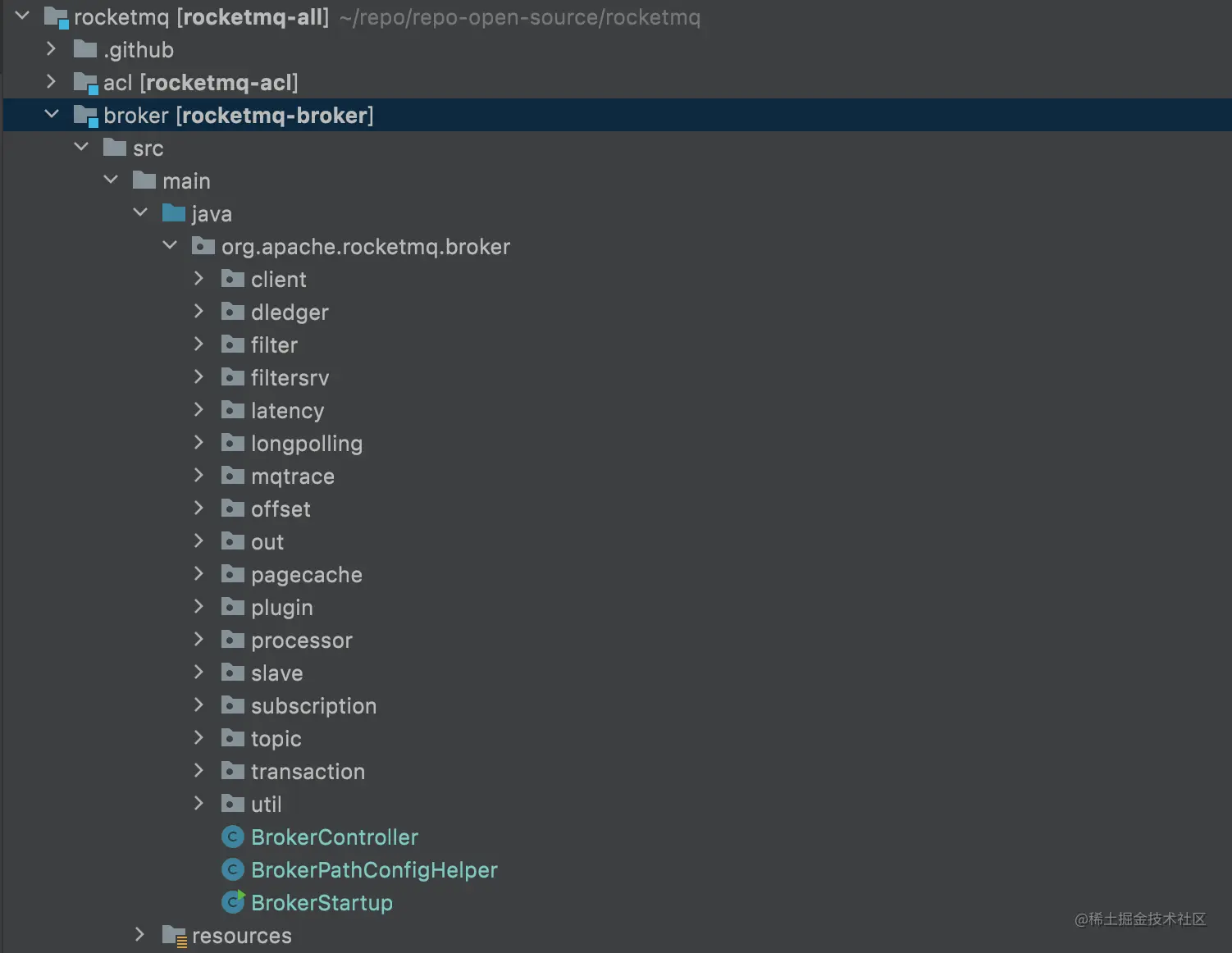Expand the transaction package arrow
The width and height of the screenshot is (1232, 953).
pos(198,771)
